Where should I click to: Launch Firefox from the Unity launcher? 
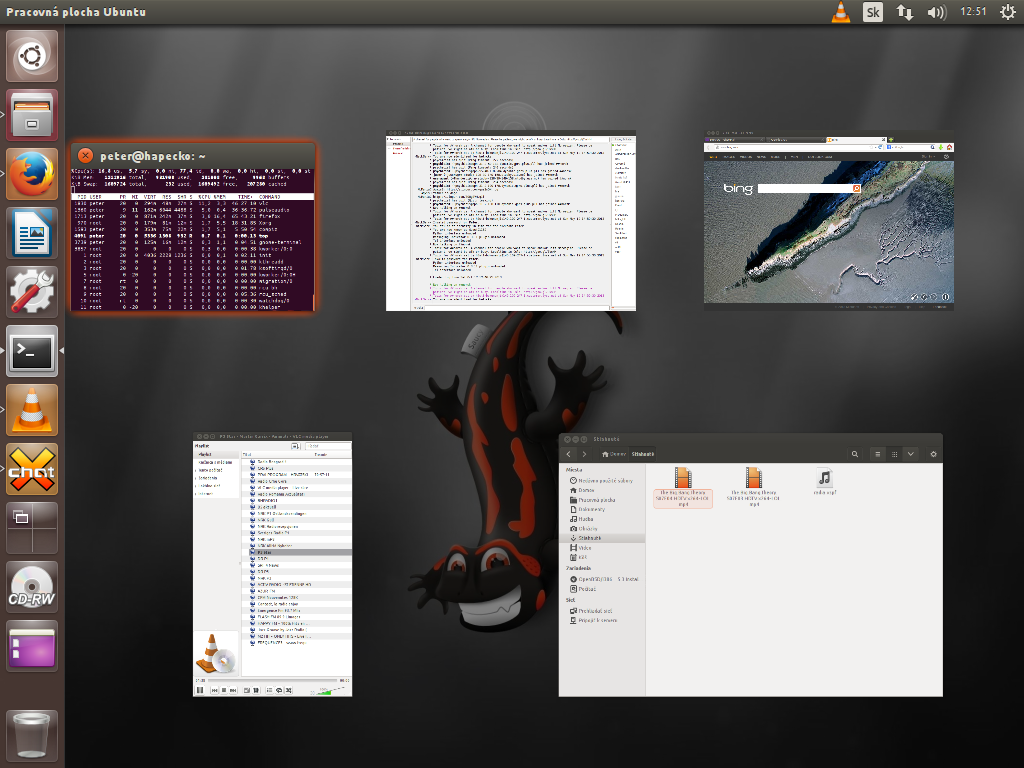(x=32, y=174)
